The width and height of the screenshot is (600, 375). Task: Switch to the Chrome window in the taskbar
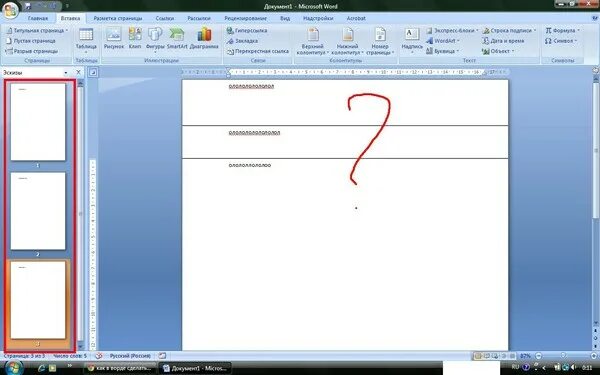coord(120,368)
